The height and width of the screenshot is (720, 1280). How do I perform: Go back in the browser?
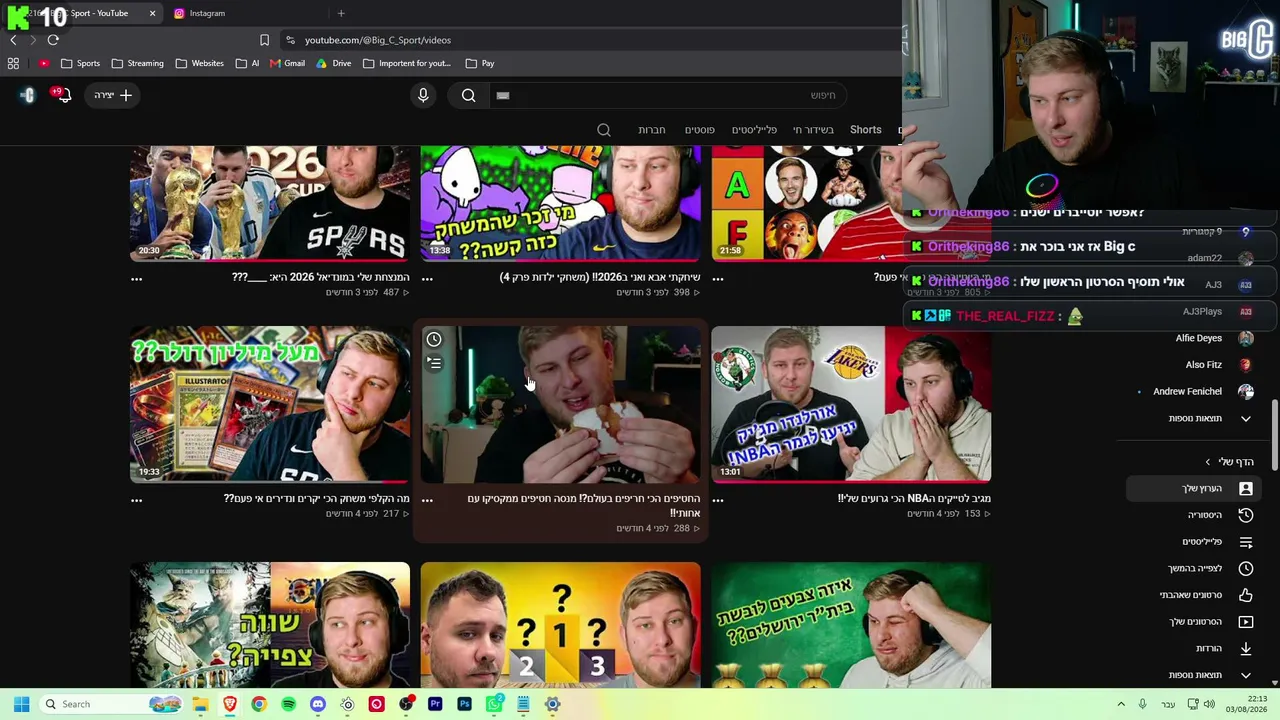(x=13, y=40)
